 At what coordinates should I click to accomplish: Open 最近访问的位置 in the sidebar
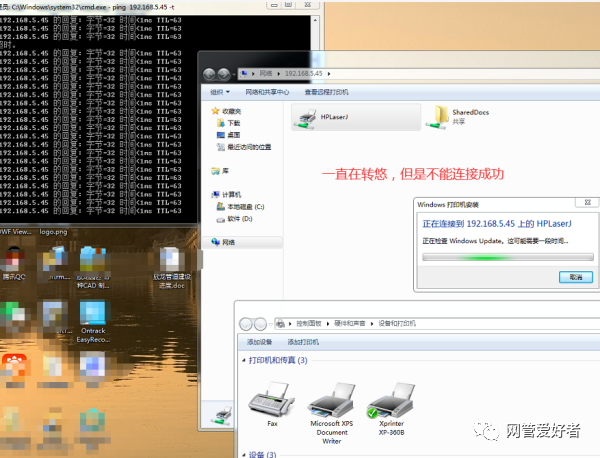pyautogui.click(x=244, y=147)
